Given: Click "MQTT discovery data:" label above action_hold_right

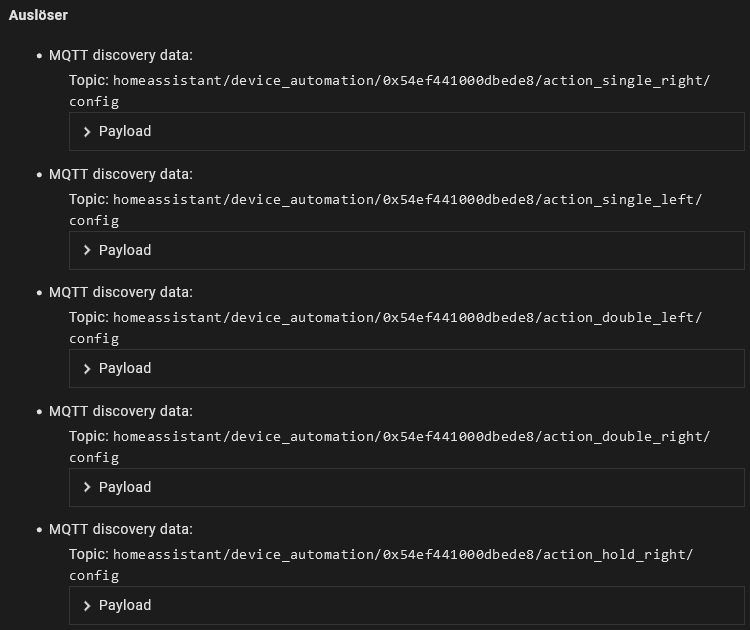Looking at the screenshot, I should tap(121, 529).
